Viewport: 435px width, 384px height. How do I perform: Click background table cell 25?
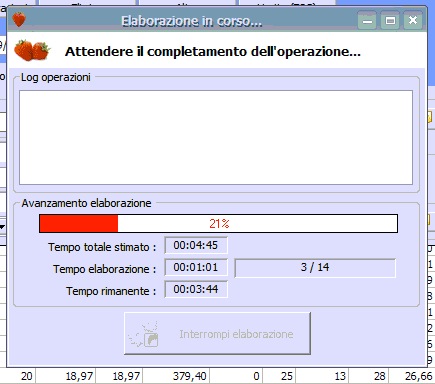point(286,376)
